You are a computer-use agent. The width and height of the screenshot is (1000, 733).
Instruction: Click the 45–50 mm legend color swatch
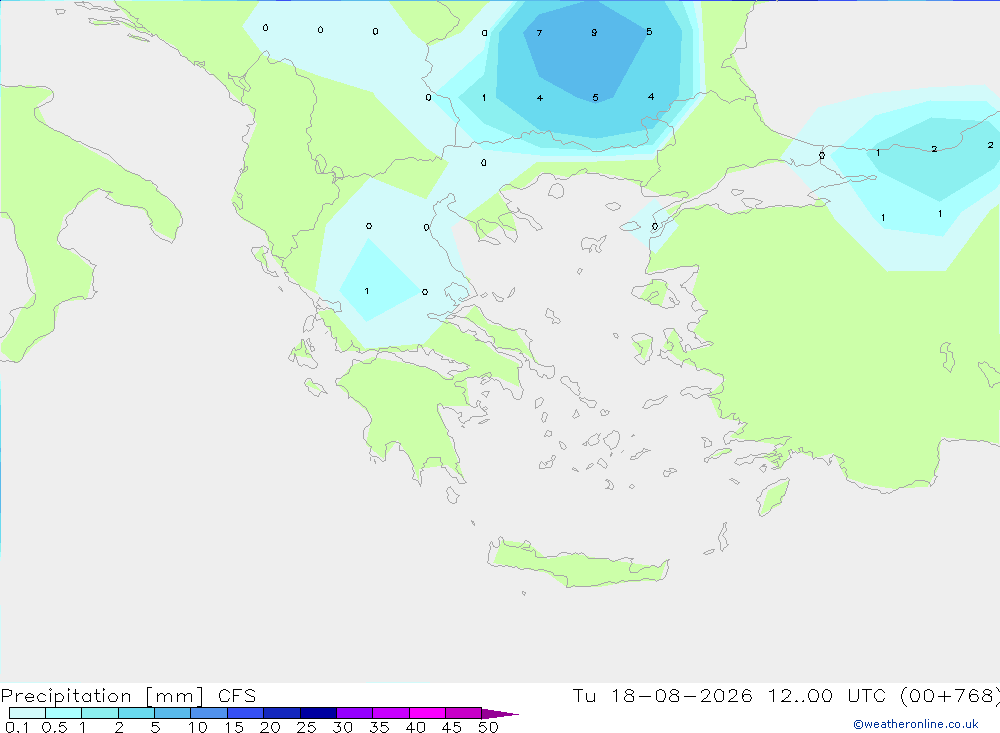[x=464, y=713]
